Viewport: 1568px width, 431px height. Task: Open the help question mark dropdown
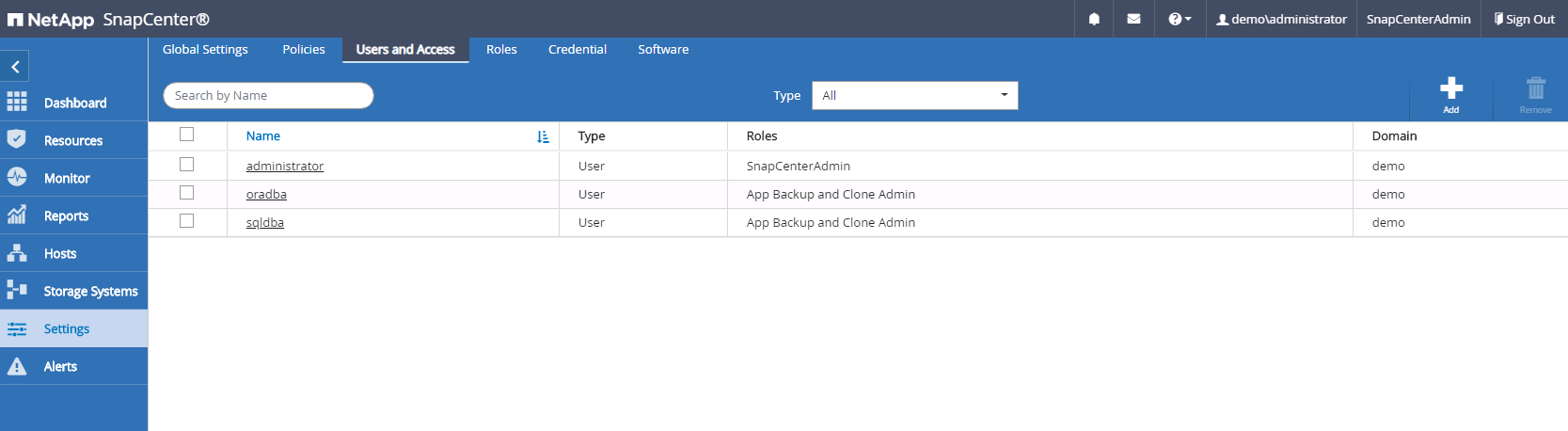1179,19
